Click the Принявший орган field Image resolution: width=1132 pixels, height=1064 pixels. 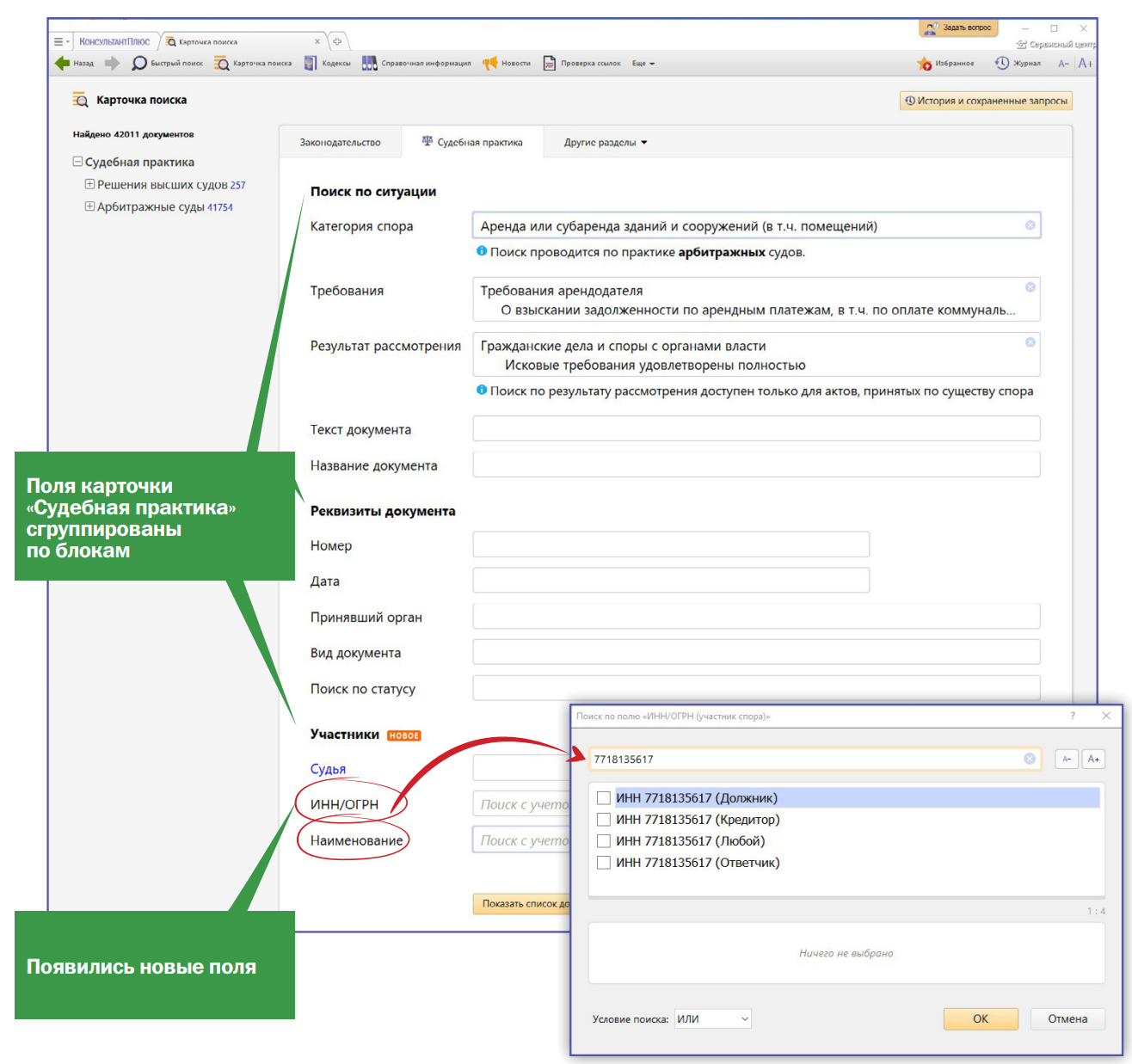pos(756,616)
